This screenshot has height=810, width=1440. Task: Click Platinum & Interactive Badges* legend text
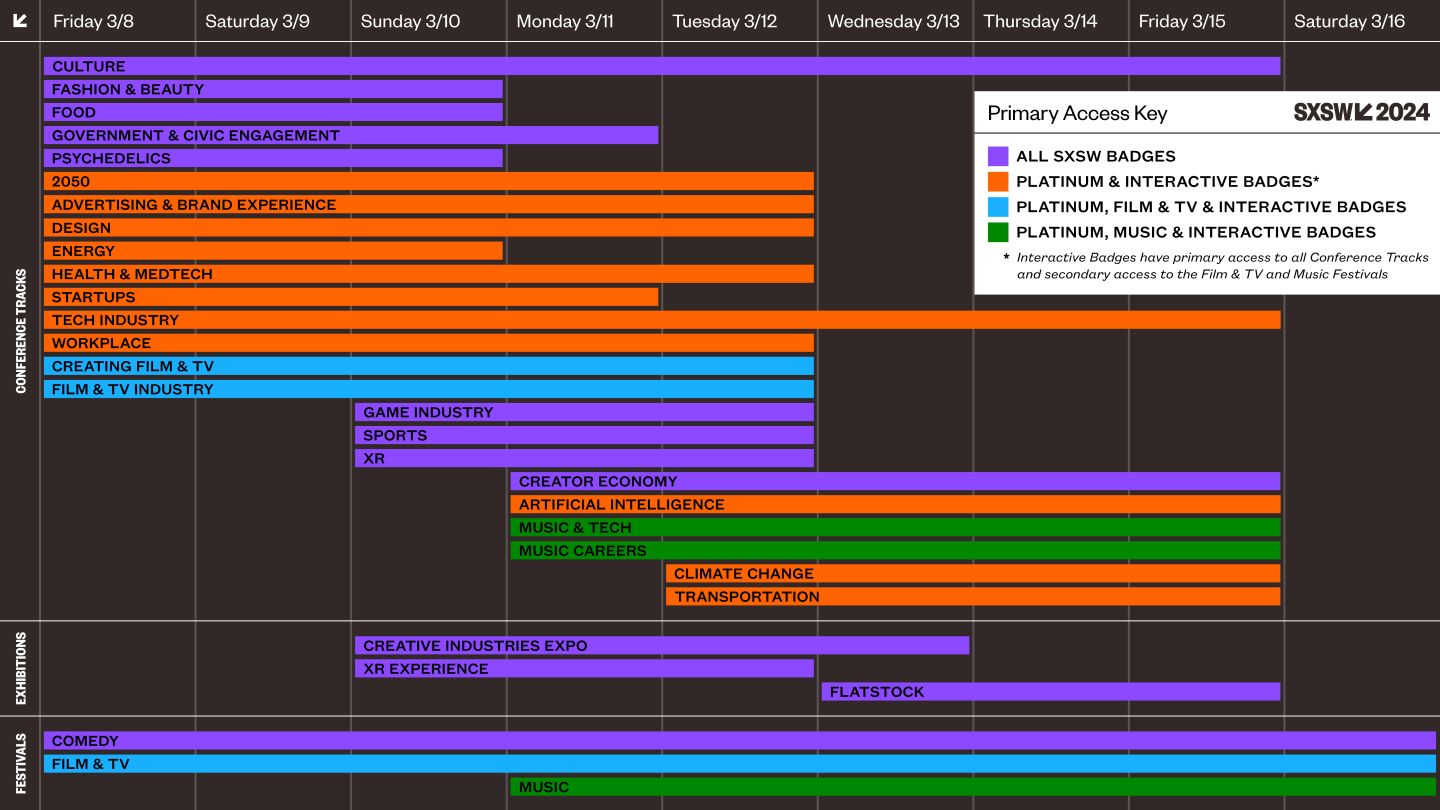pos(1168,181)
